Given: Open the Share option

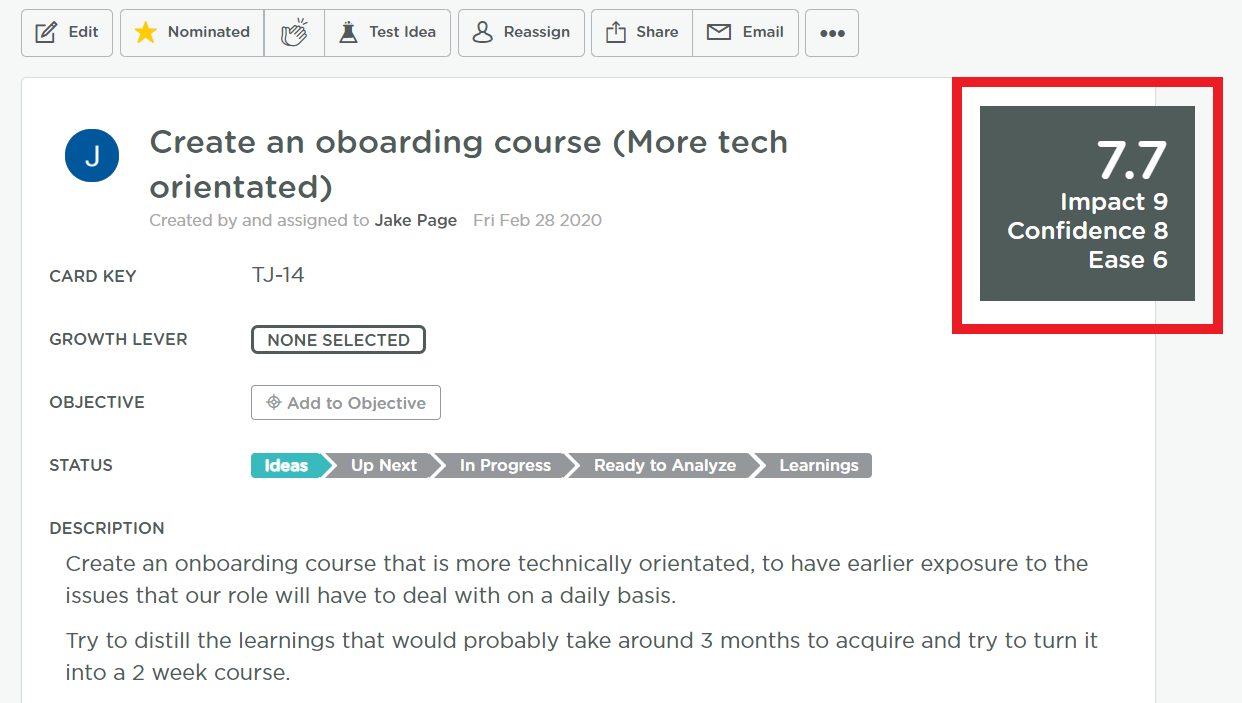Looking at the screenshot, I should [642, 33].
